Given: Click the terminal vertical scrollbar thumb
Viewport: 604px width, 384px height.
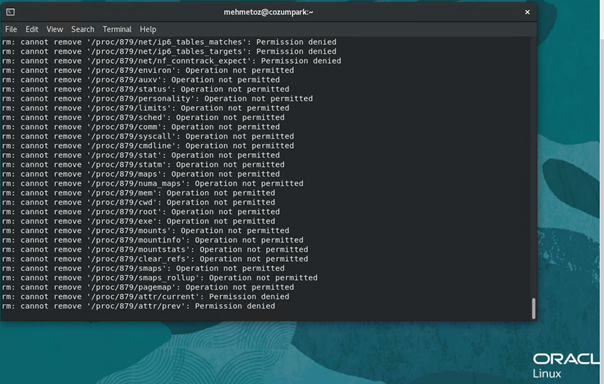Looking at the screenshot, I should [534, 308].
